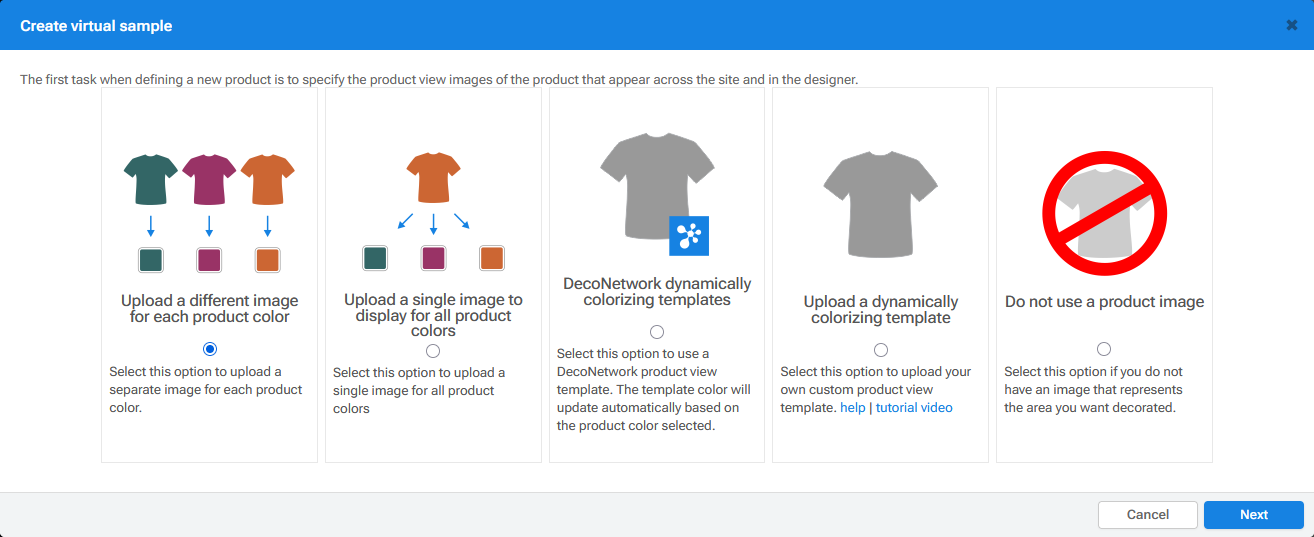Image resolution: width=1314 pixels, height=537 pixels.
Task: Click the plain gray t-shirt template image
Action: tap(881, 203)
